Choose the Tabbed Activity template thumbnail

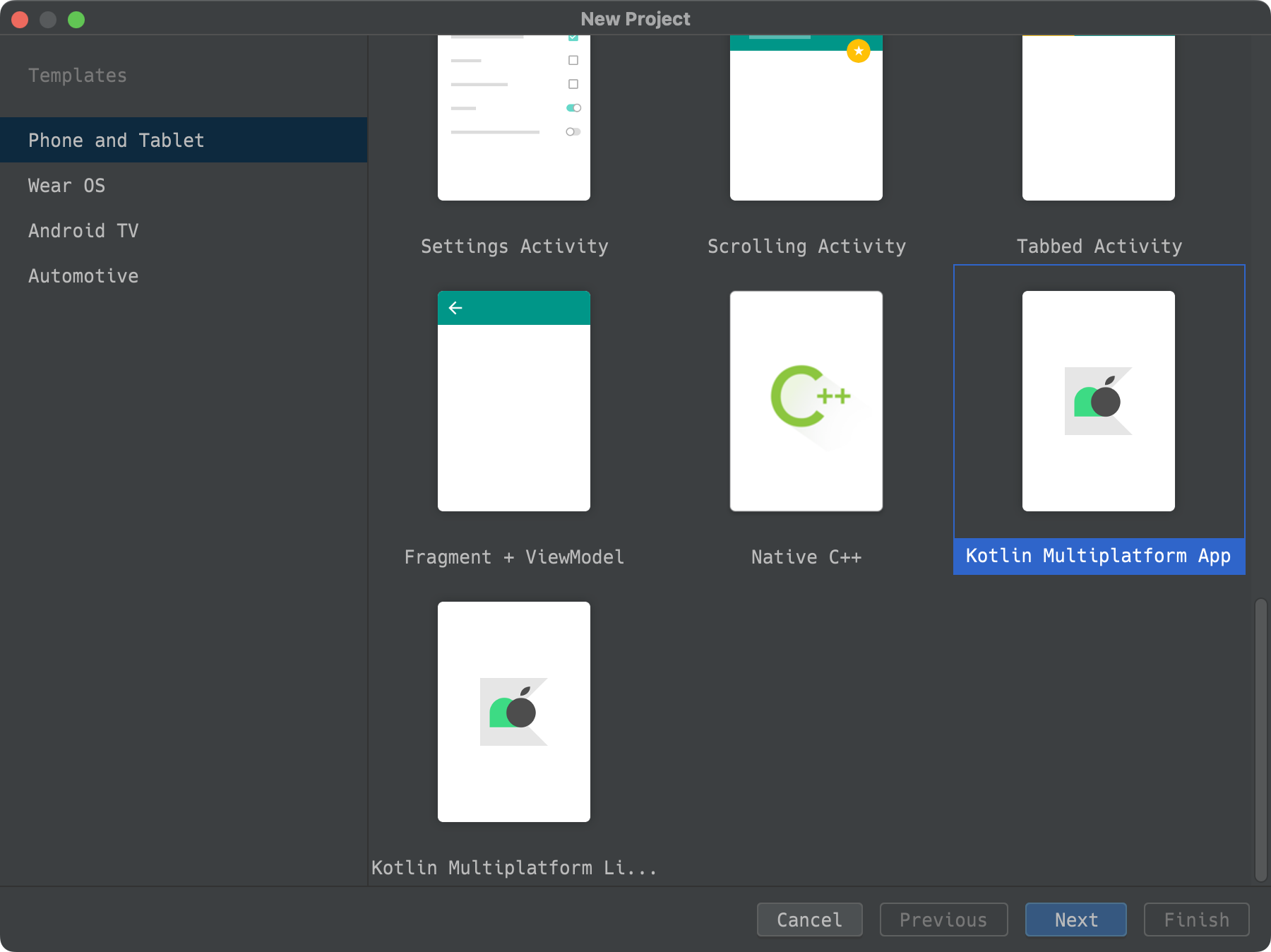click(1099, 118)
